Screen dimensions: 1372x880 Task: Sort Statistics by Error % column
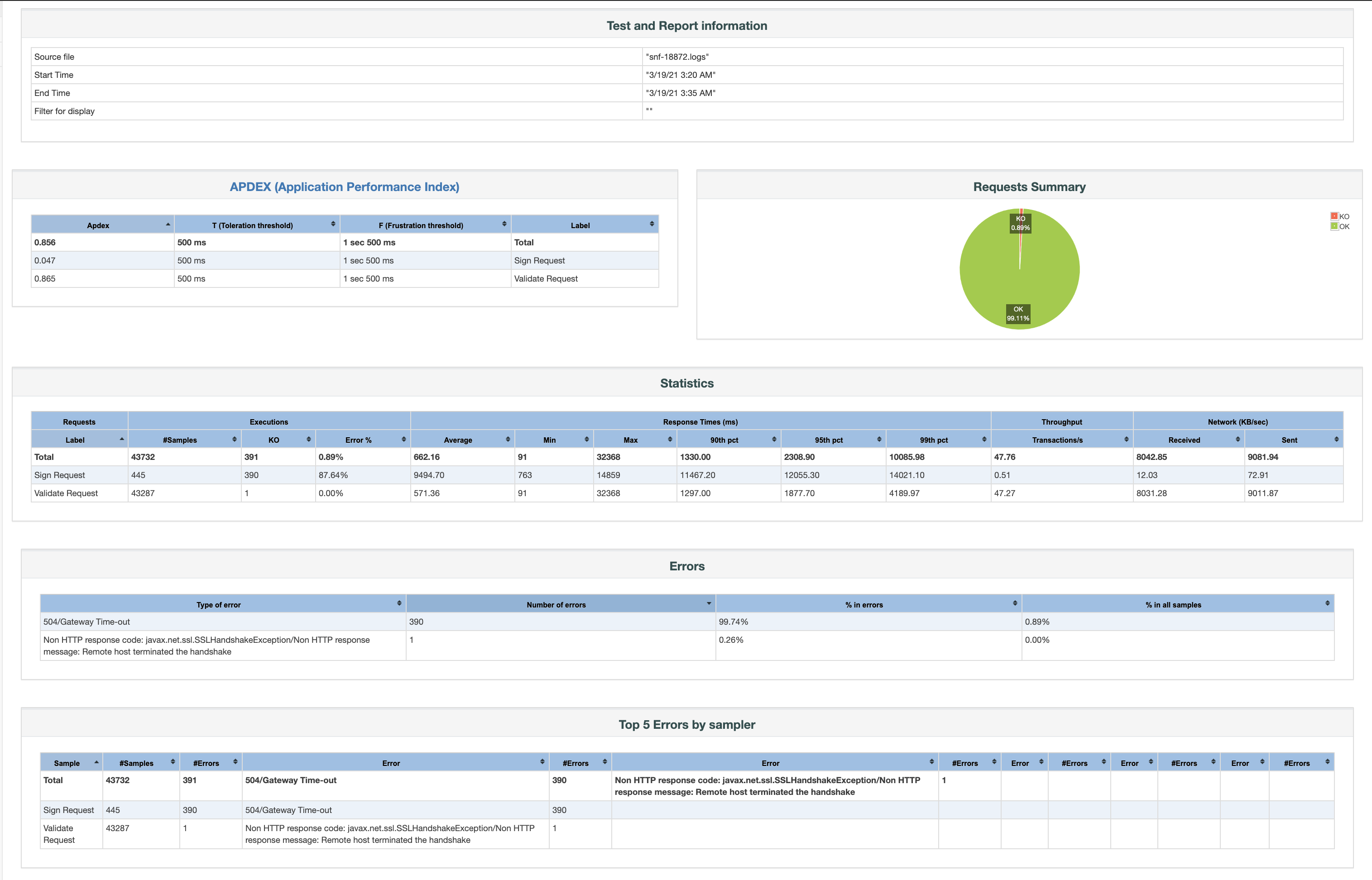pyautogui.click(x=403, y=440)
